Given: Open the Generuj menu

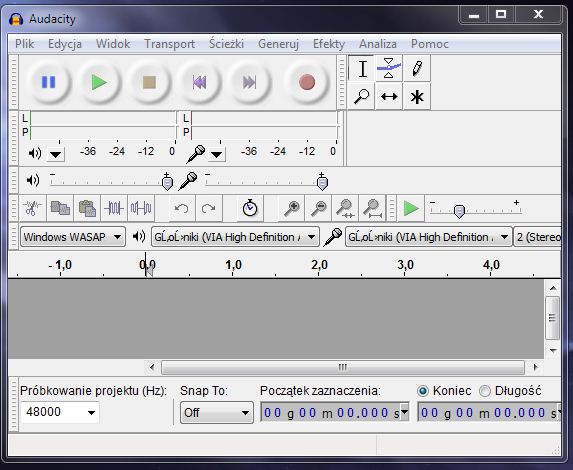Looking at the screenshot, I should click(x=278, y=44).
